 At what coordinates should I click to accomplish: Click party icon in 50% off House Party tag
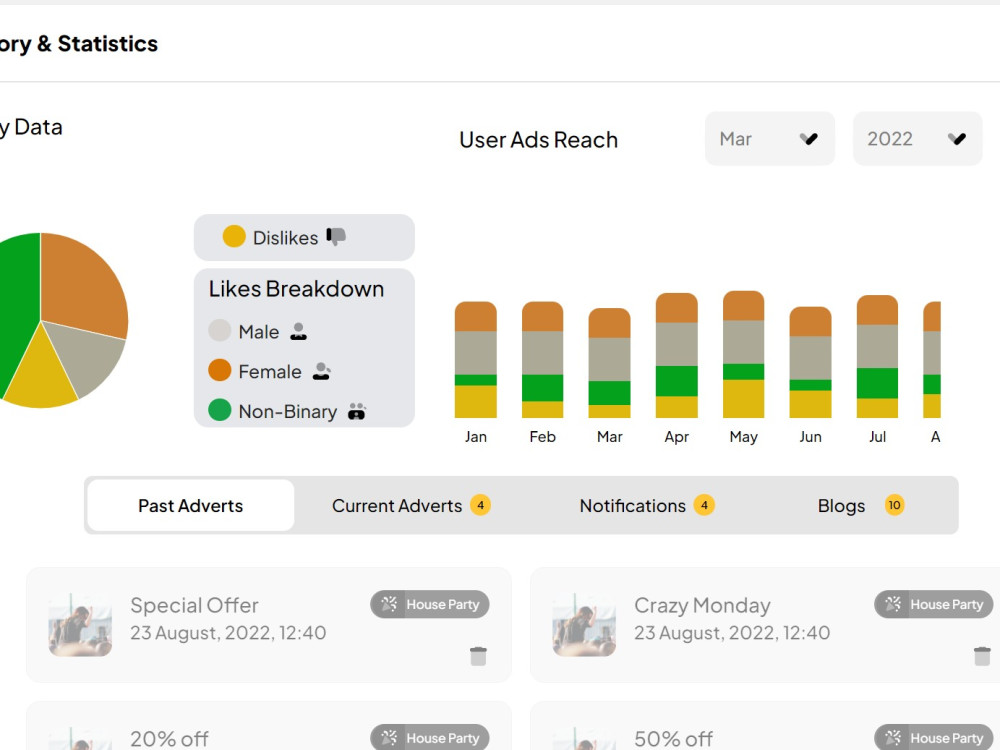pyautogui.click(x=893, y=738)
